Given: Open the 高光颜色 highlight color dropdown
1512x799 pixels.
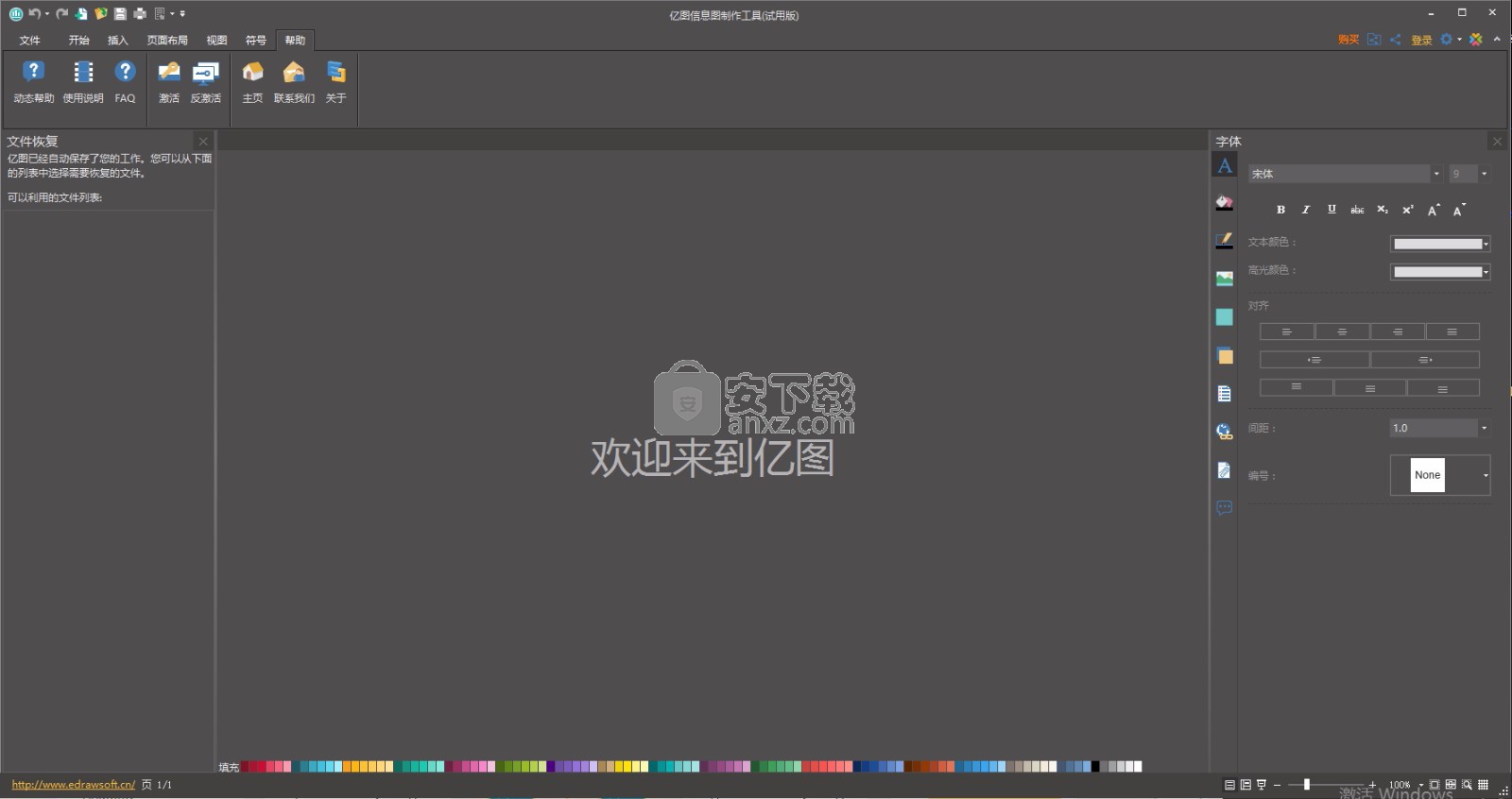Looking at the screenshot, I should (1440, 272).
